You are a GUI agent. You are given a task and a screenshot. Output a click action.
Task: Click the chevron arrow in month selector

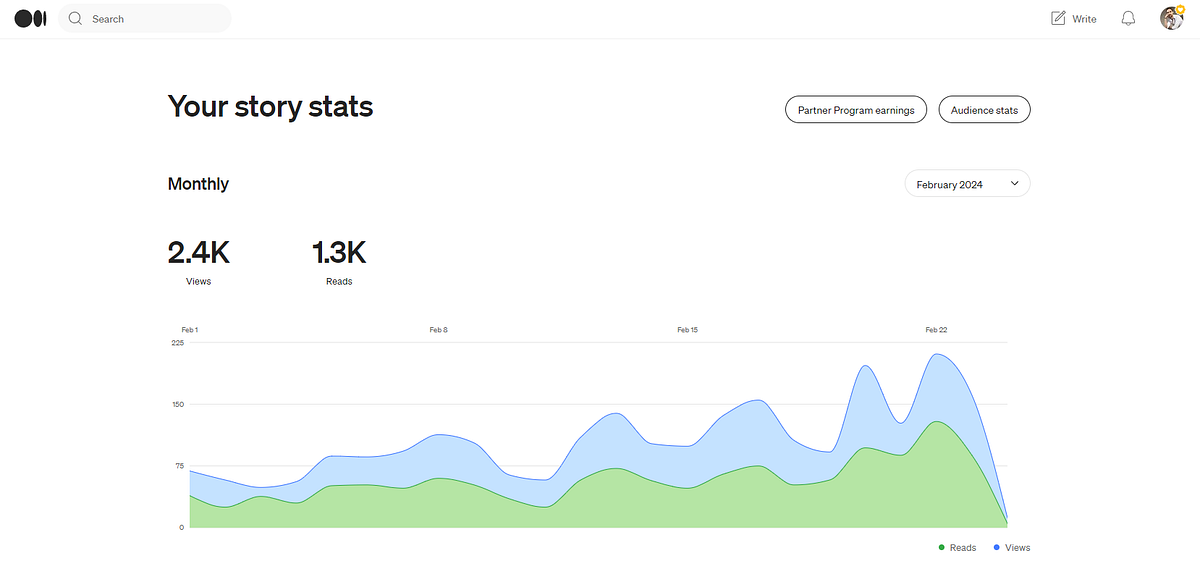(1014, 184)
